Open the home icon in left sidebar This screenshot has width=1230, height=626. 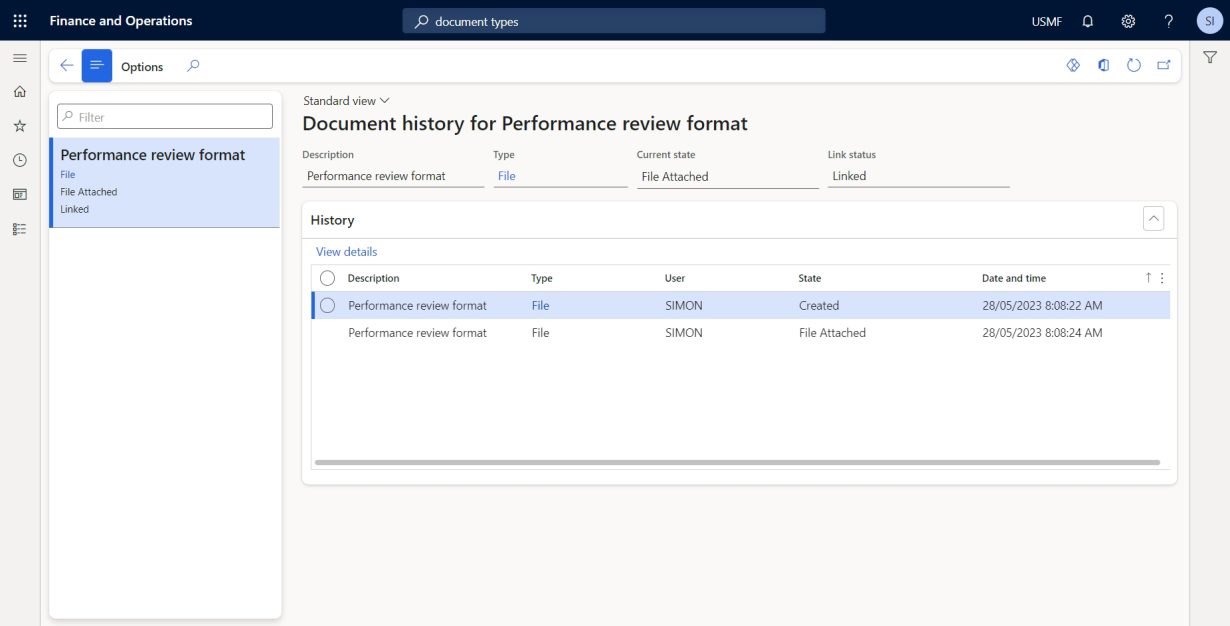coord(19,91)
